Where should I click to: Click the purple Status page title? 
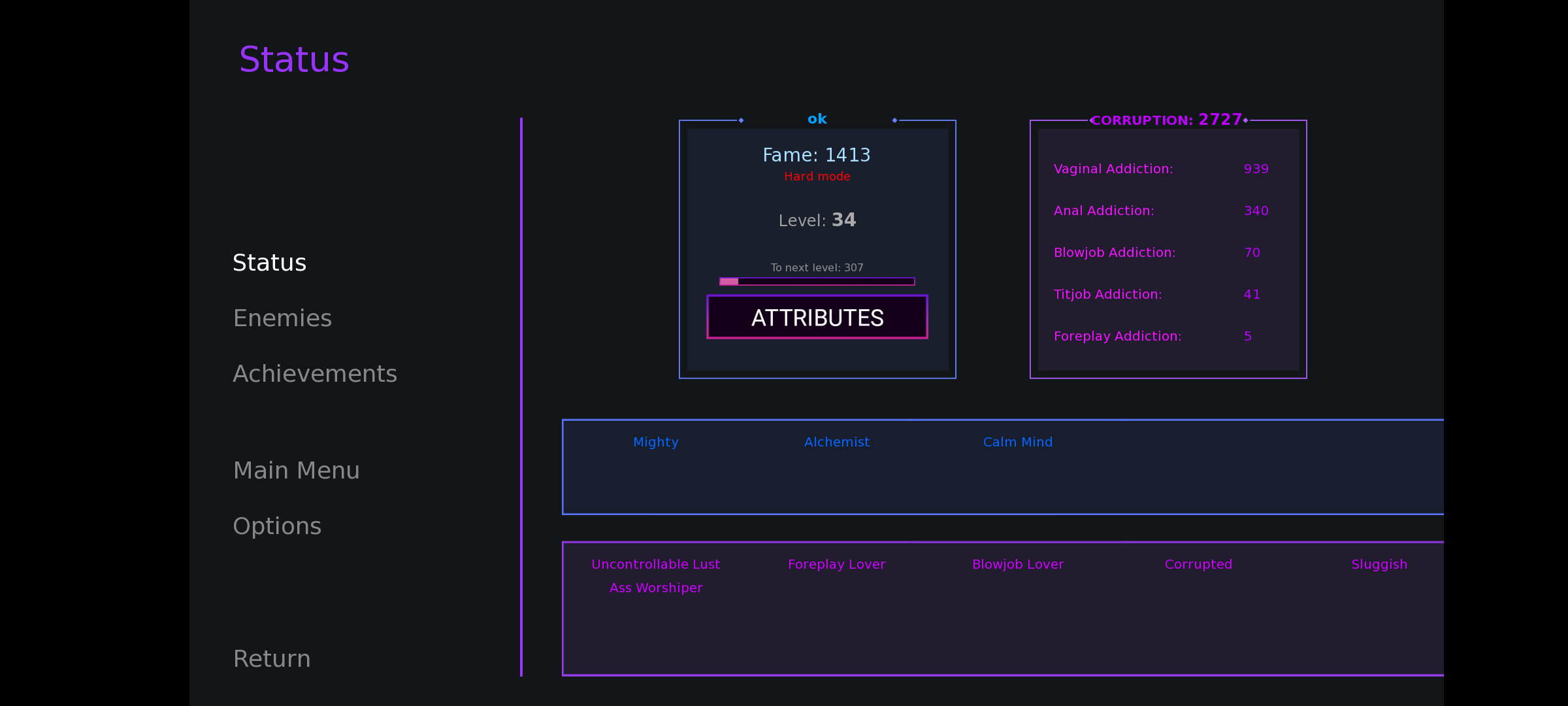tap(294, 59)
